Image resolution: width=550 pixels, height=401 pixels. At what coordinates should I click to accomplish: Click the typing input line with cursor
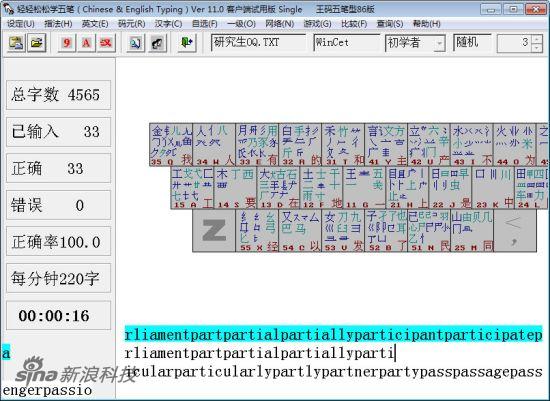(333, 353)
